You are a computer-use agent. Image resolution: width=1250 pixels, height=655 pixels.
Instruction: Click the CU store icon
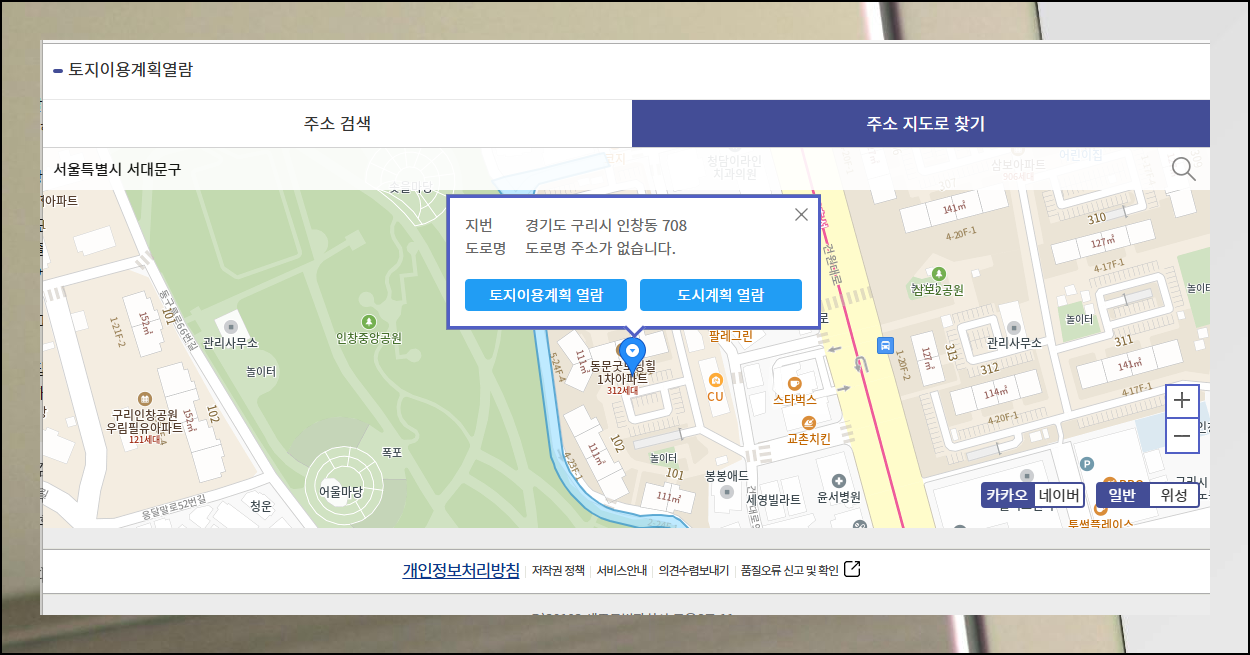(715, 380)
